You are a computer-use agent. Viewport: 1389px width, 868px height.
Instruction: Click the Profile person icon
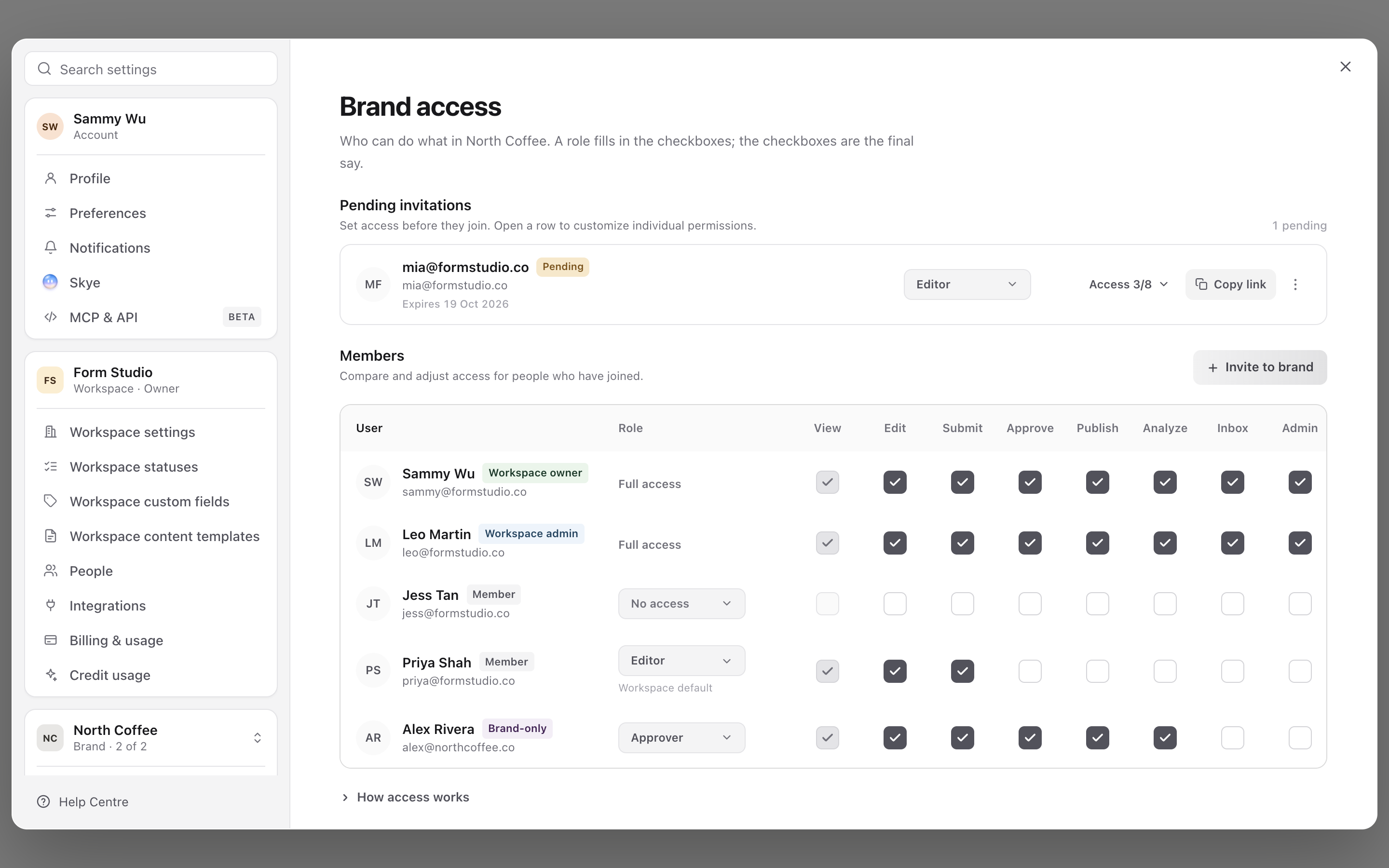pos(51,178)
